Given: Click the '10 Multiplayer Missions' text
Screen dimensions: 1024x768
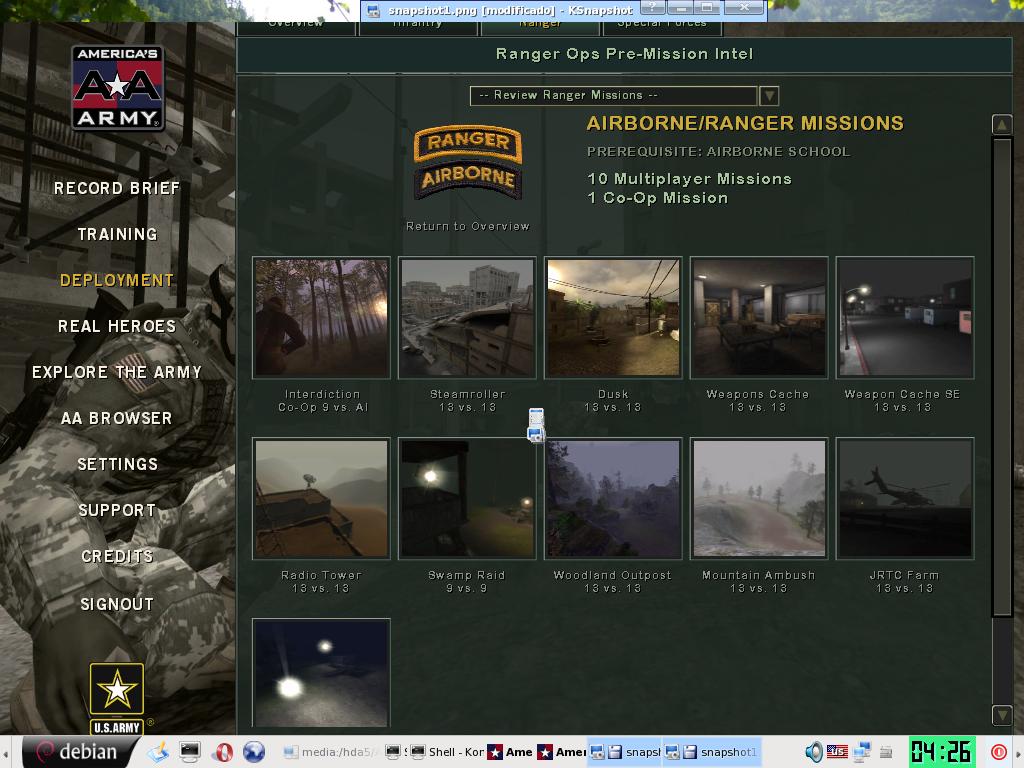Looking at the screenshot, I should [x=690, y=179].
